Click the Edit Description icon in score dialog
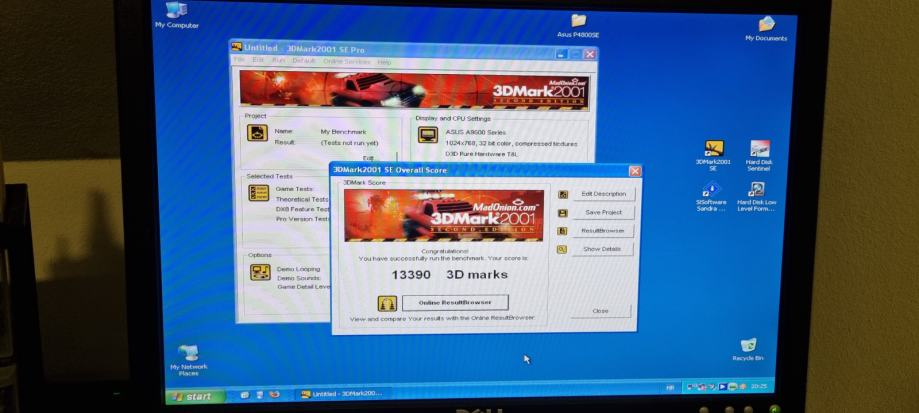This screenshot has height=413, width=919. pos(563,194)
